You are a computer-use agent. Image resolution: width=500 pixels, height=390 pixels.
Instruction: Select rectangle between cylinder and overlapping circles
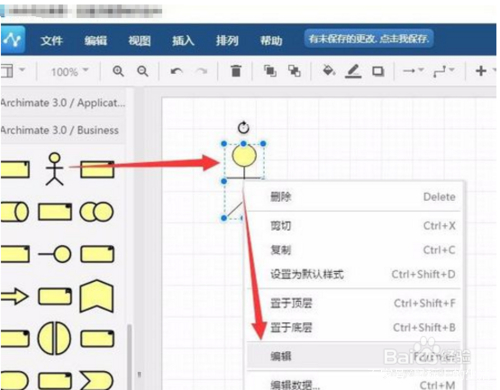click(55, 212)
